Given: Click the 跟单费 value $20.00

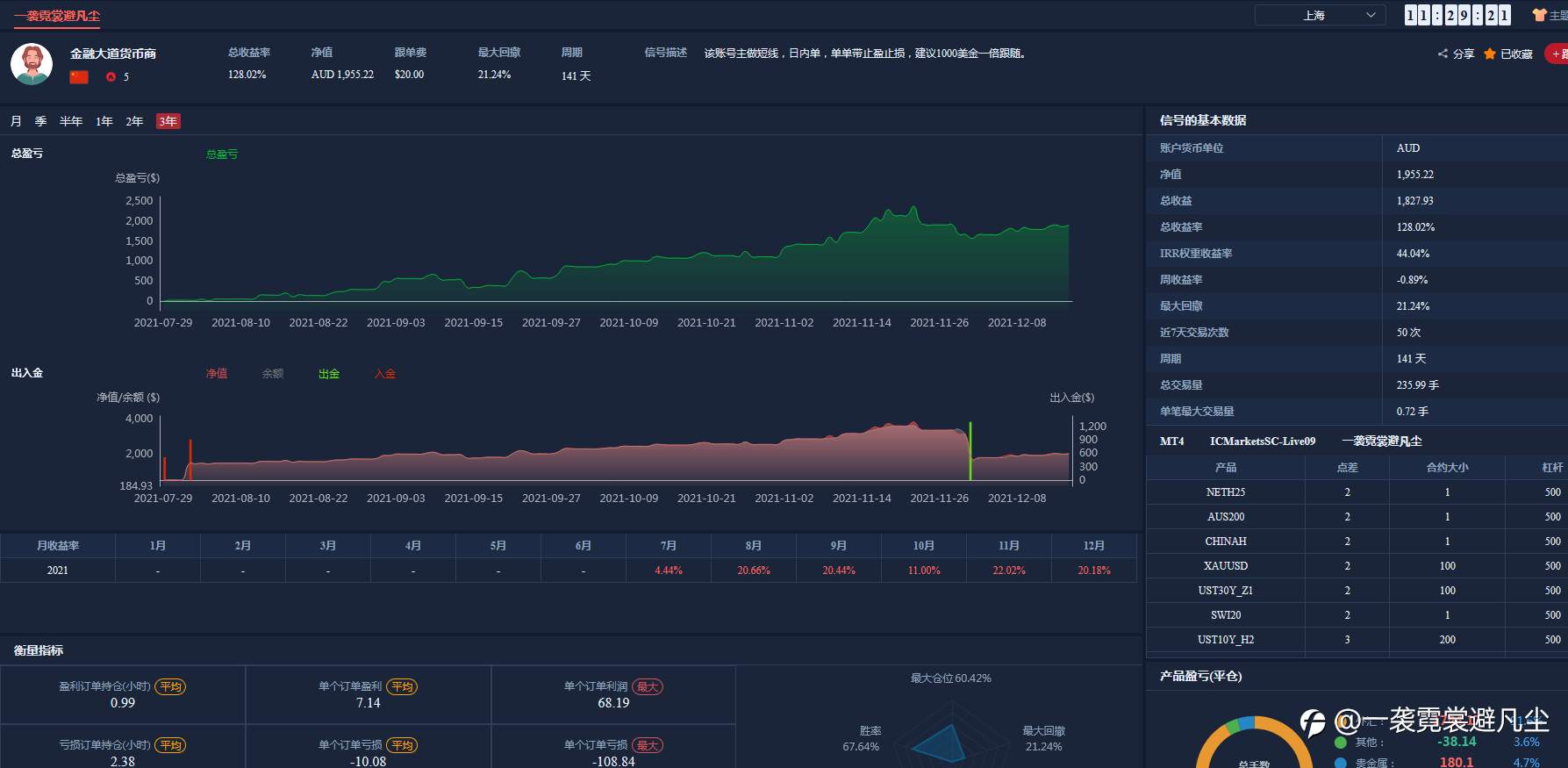Looking at the screenshot, I should [x=409, y=75].
